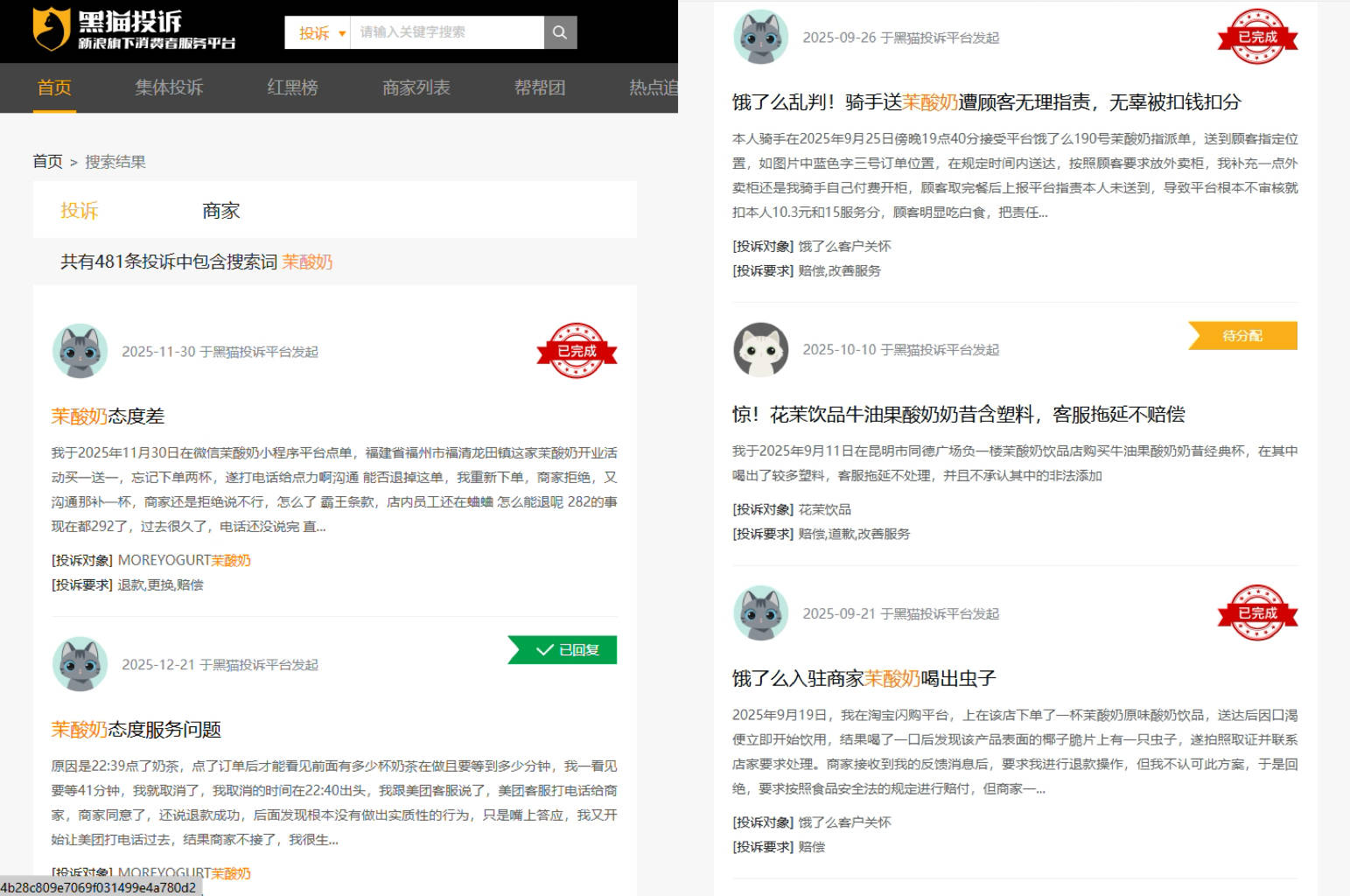Click the 已回复 green status badge
1350x896 pixels.
click(x=563, y=650)
